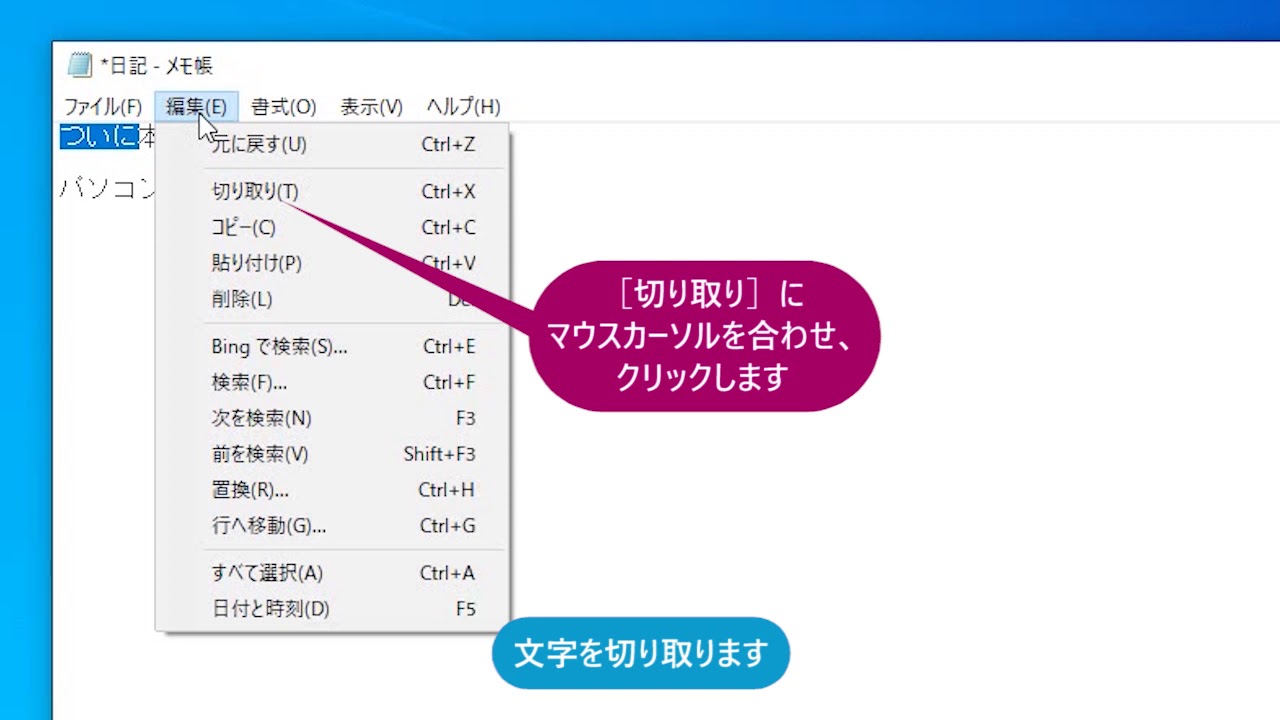The height and width of the screenshot is (720, 1280).
Task: Click the Notepad icon in title bar
Action: coord(80,65)
